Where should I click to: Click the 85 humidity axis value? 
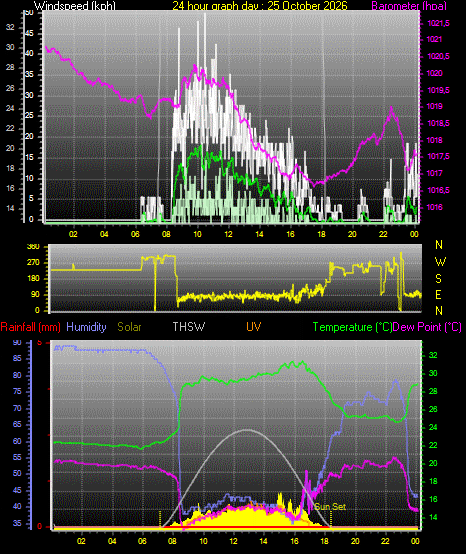click(x=17, y=359)
